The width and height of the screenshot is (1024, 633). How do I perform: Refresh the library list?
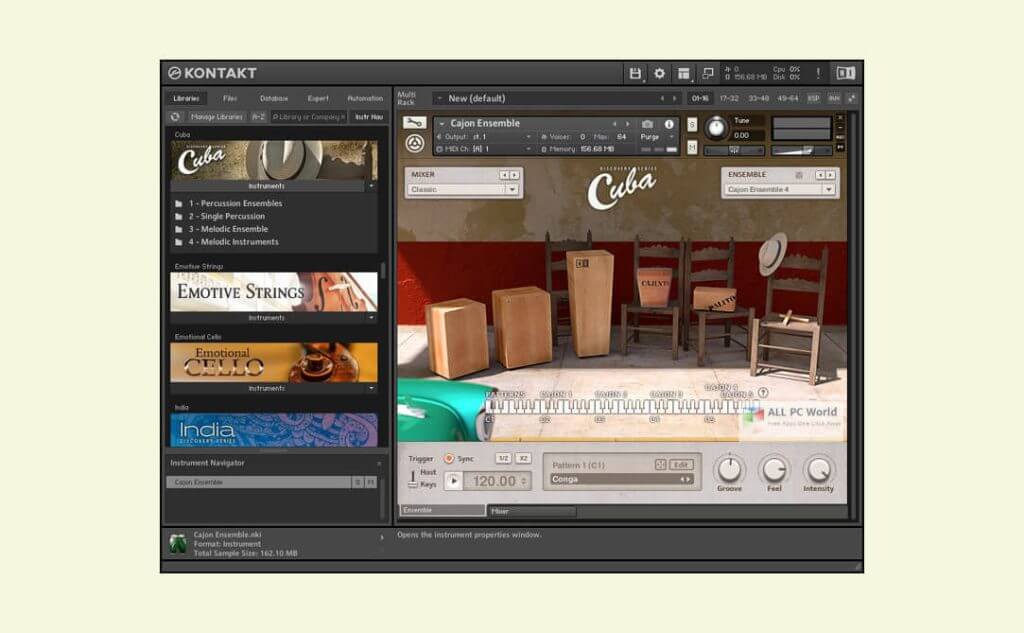tap(175, 117)
